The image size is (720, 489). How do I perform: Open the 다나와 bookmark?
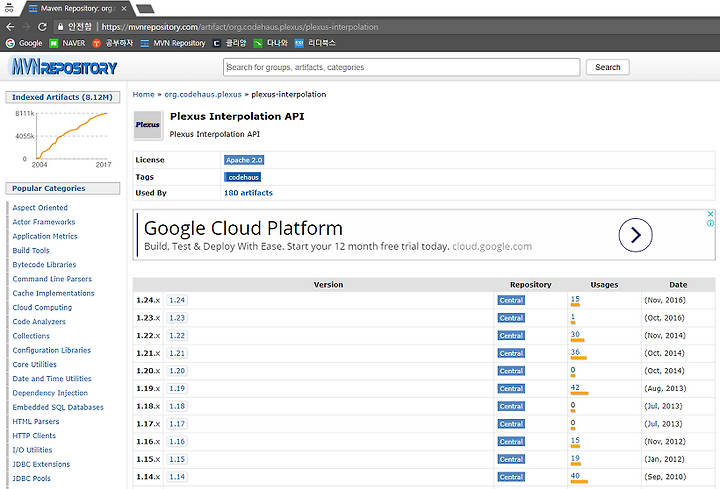coord(270,43)
